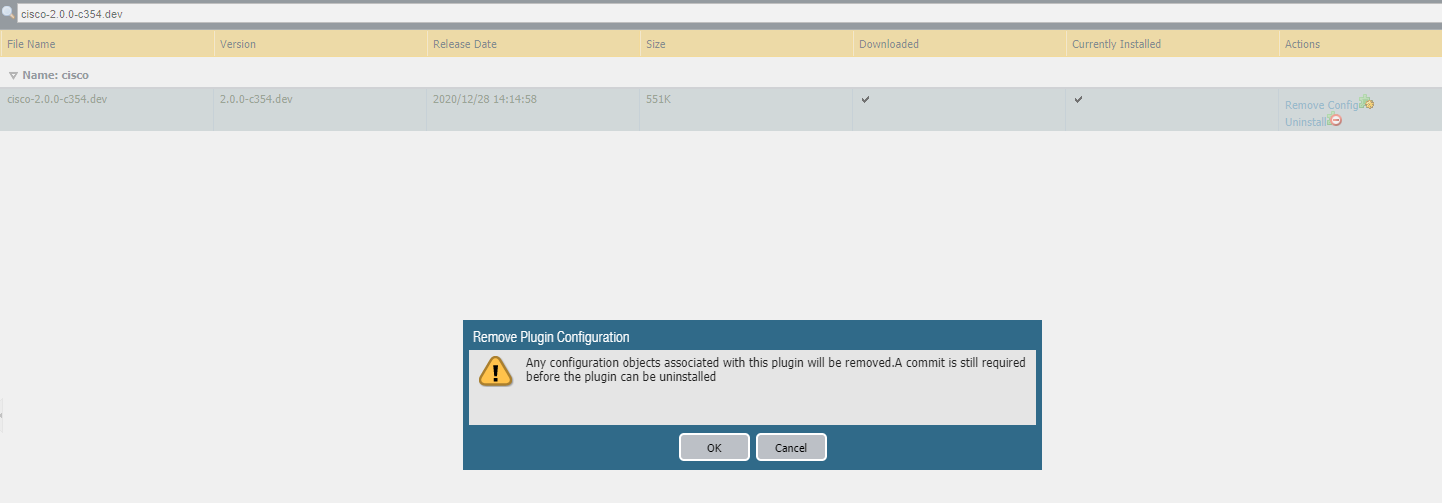The image size is (1442, 503).
Task: Confirm removal with the OK button
Action: [x=714, y=447]
